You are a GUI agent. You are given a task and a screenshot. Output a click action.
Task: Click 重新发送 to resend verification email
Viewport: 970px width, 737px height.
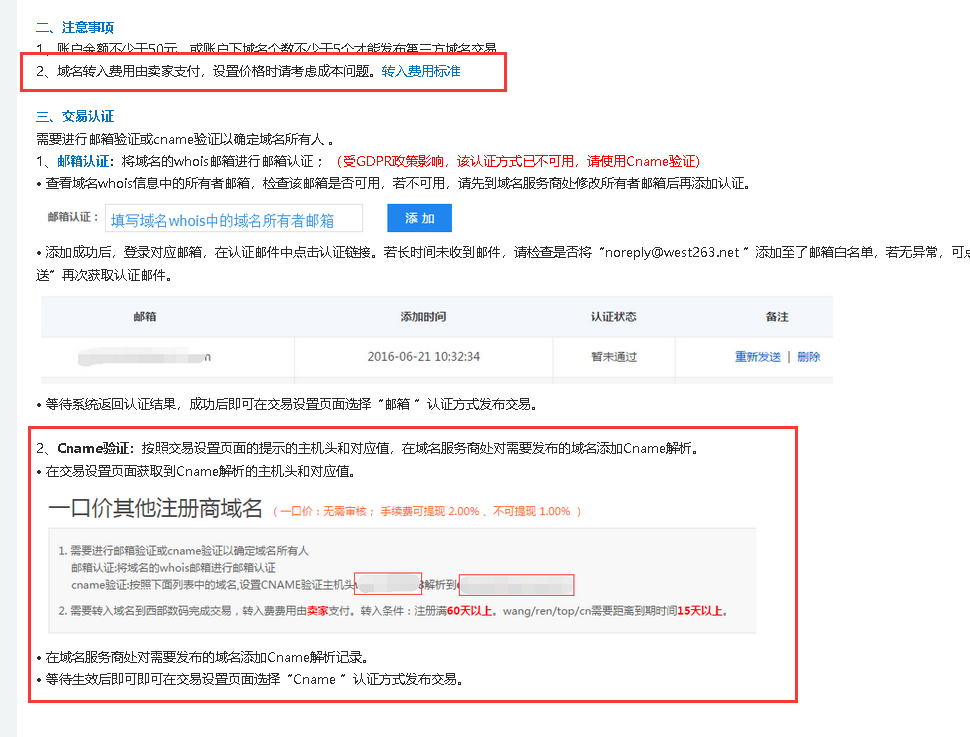point(757,357)
